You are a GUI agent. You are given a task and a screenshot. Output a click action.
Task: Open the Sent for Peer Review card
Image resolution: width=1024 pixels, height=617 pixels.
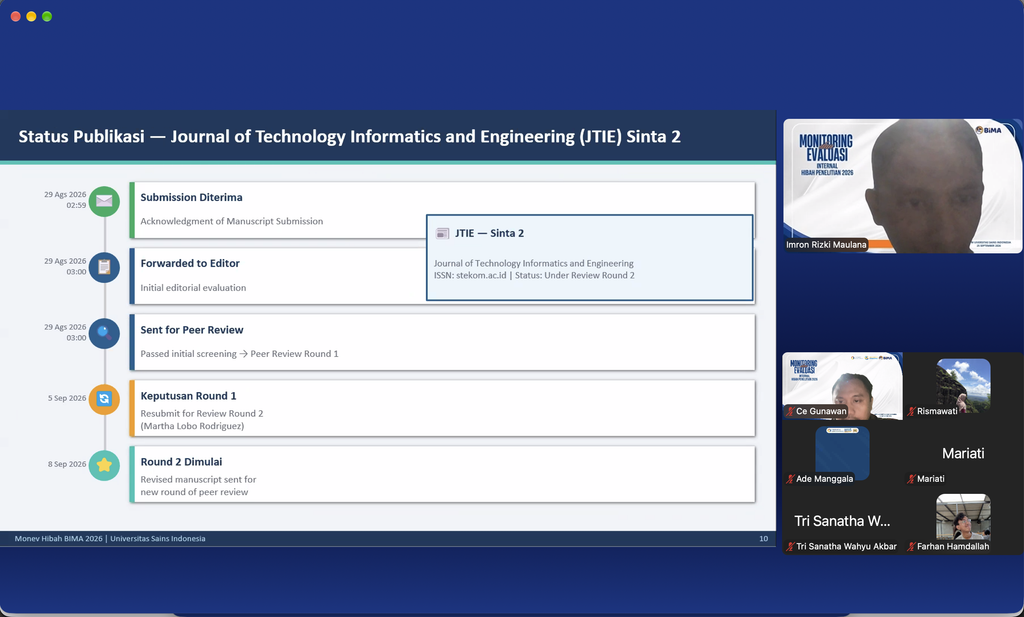click(443, 342)
